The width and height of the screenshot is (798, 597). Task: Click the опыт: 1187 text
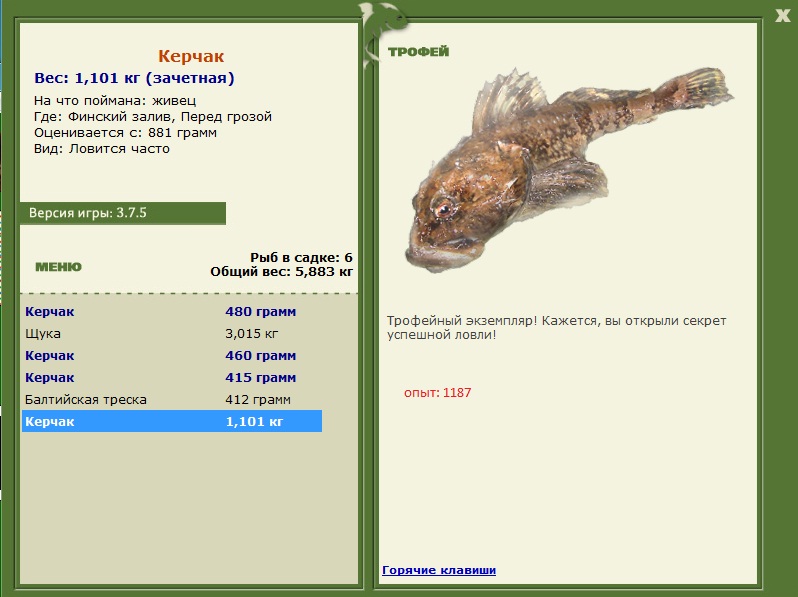click(437, 392)
